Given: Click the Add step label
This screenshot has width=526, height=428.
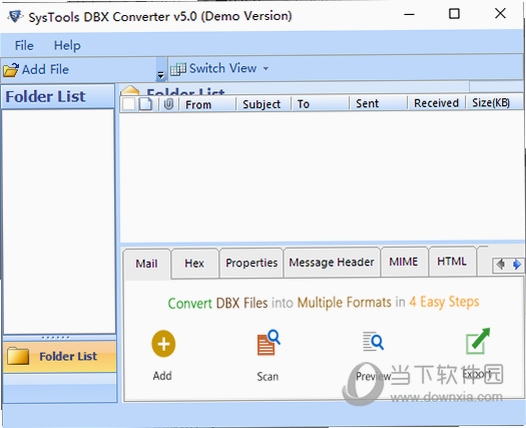Looking at the screenshot, I should tap(162, 376).
